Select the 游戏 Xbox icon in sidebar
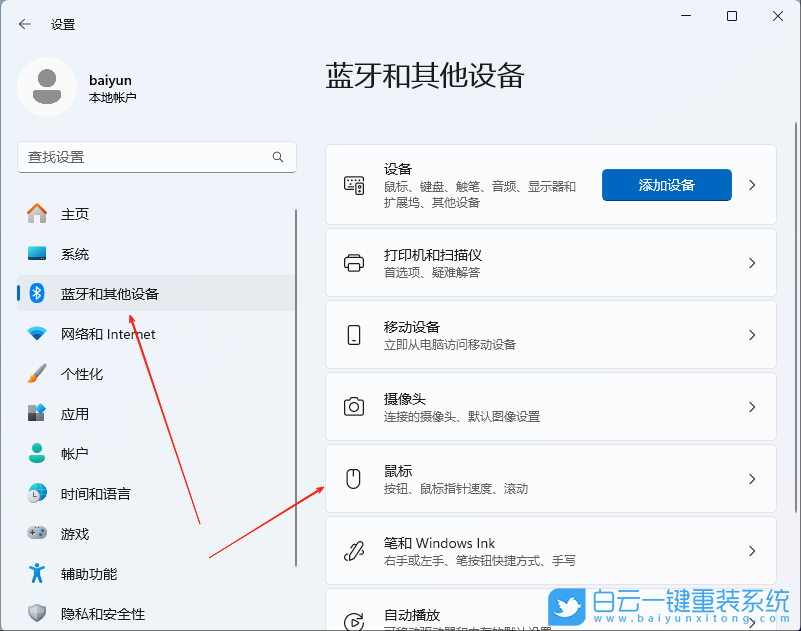This screenshot has width=801, height=631. pos(37,533)
